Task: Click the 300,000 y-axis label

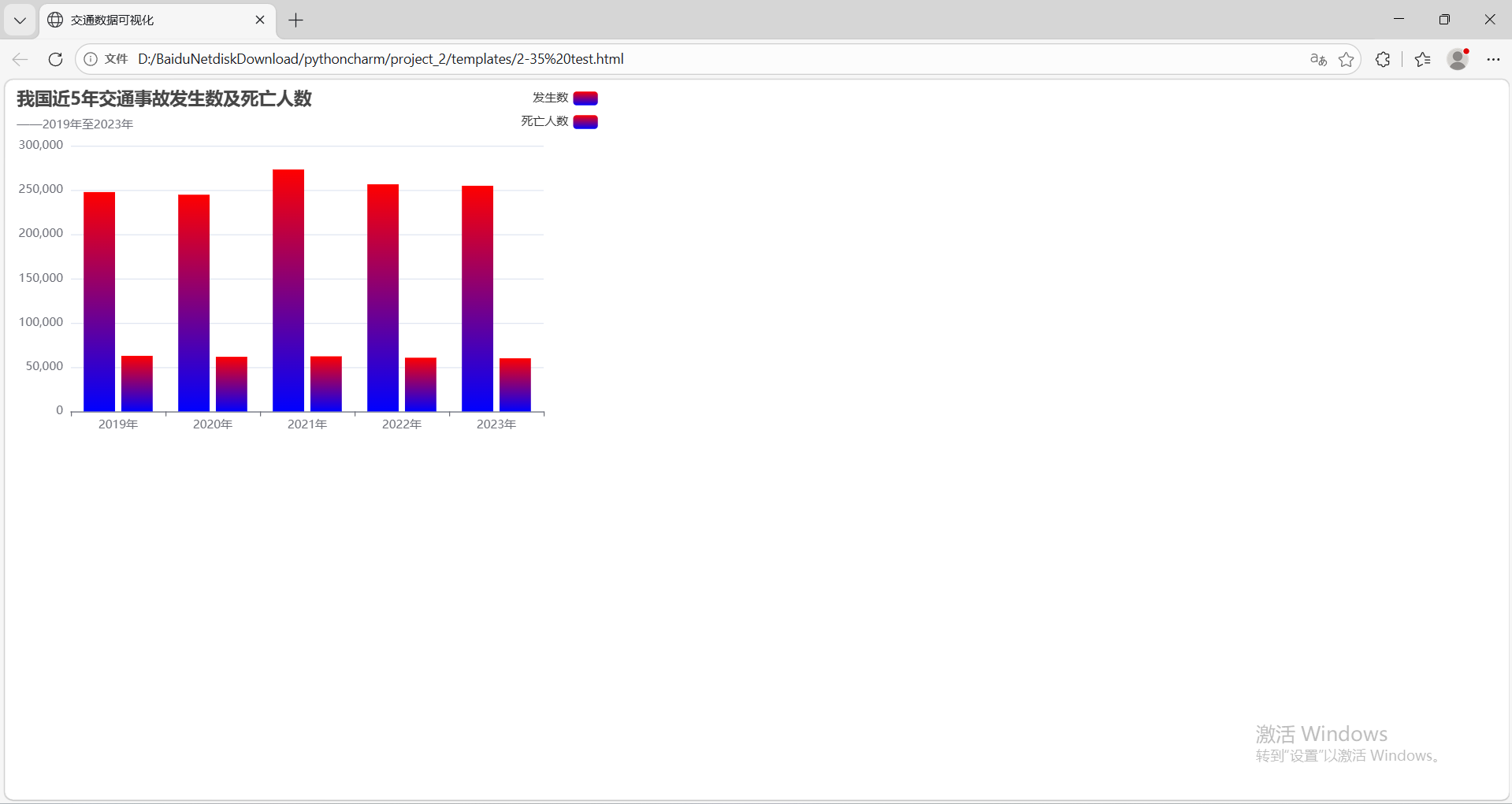Action: coord(41,145)
